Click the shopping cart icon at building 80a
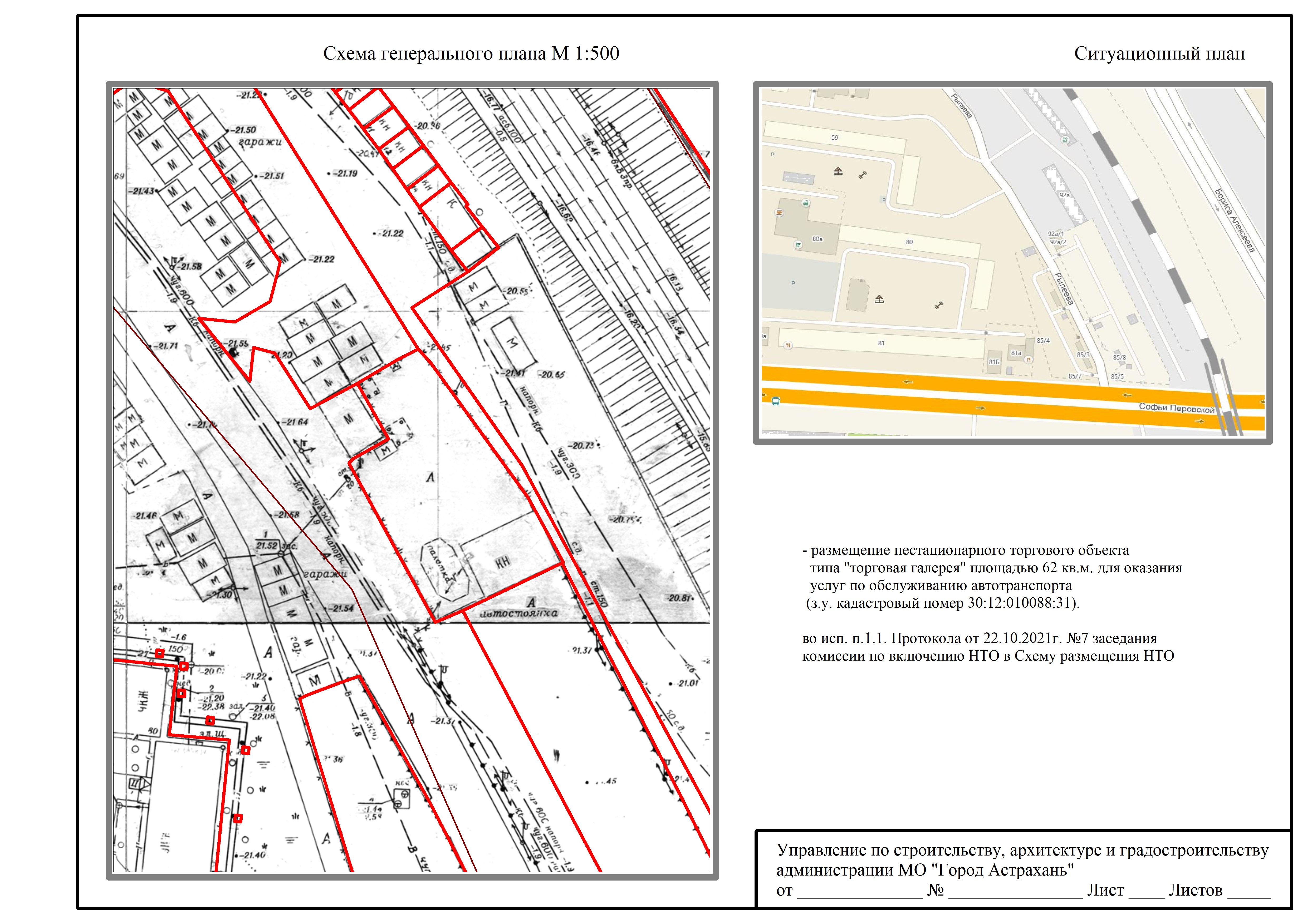Viewport: 1307px width, 924px height. coord(798,245)
